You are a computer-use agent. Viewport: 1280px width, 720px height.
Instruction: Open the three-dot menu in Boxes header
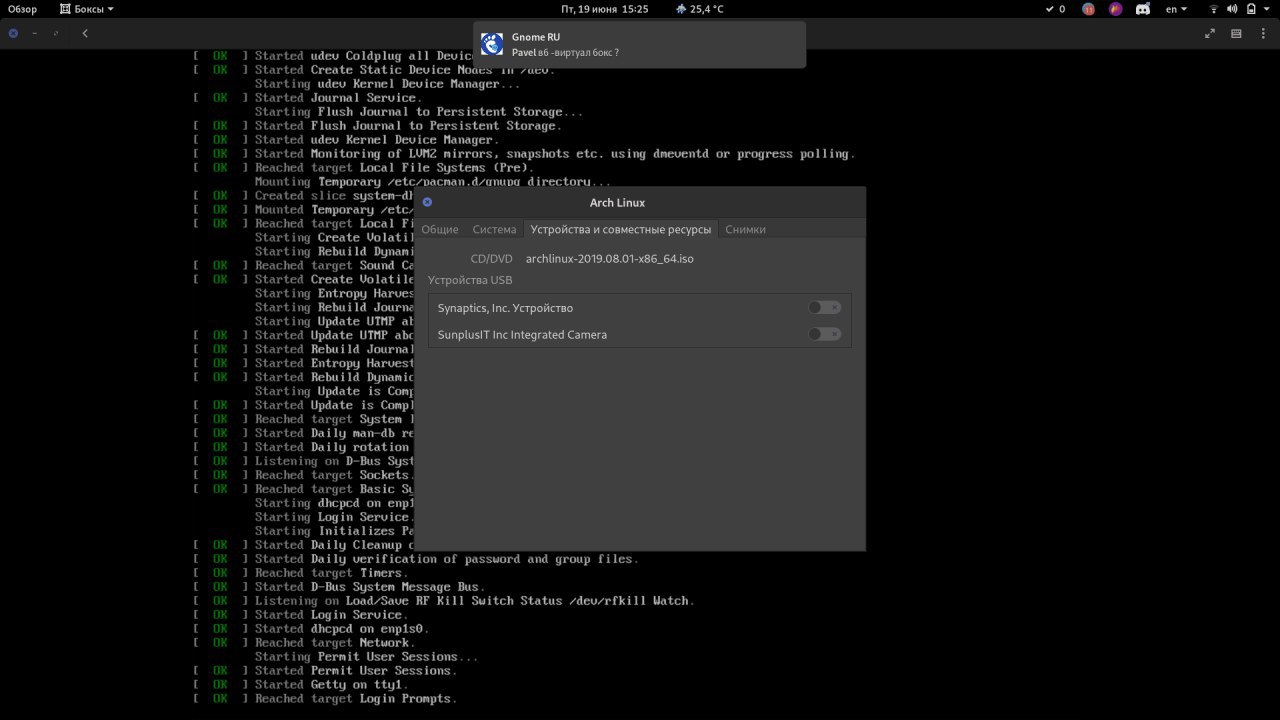(x=1263, y=33)
